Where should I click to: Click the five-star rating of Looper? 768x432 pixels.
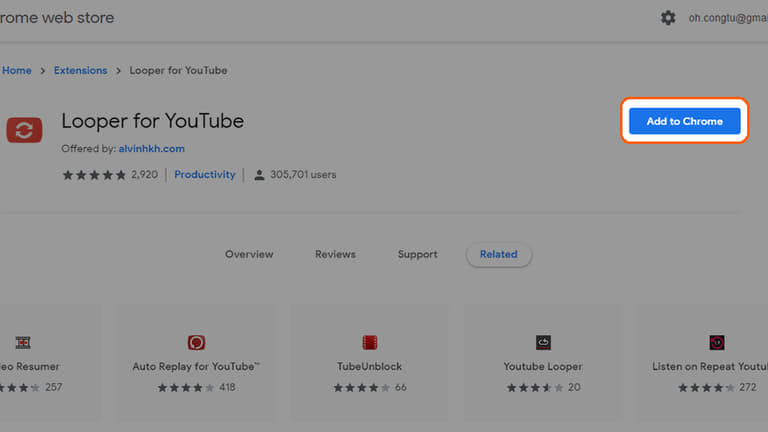[94, 175]
